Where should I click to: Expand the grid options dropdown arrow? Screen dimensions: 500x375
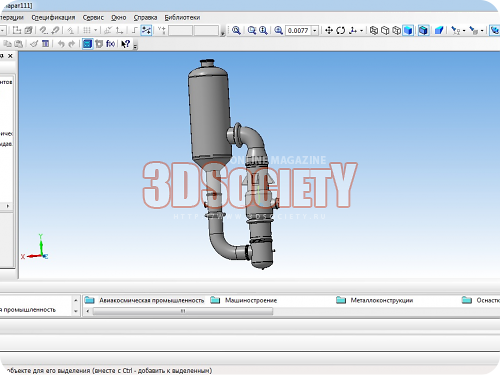coord(95,30)
